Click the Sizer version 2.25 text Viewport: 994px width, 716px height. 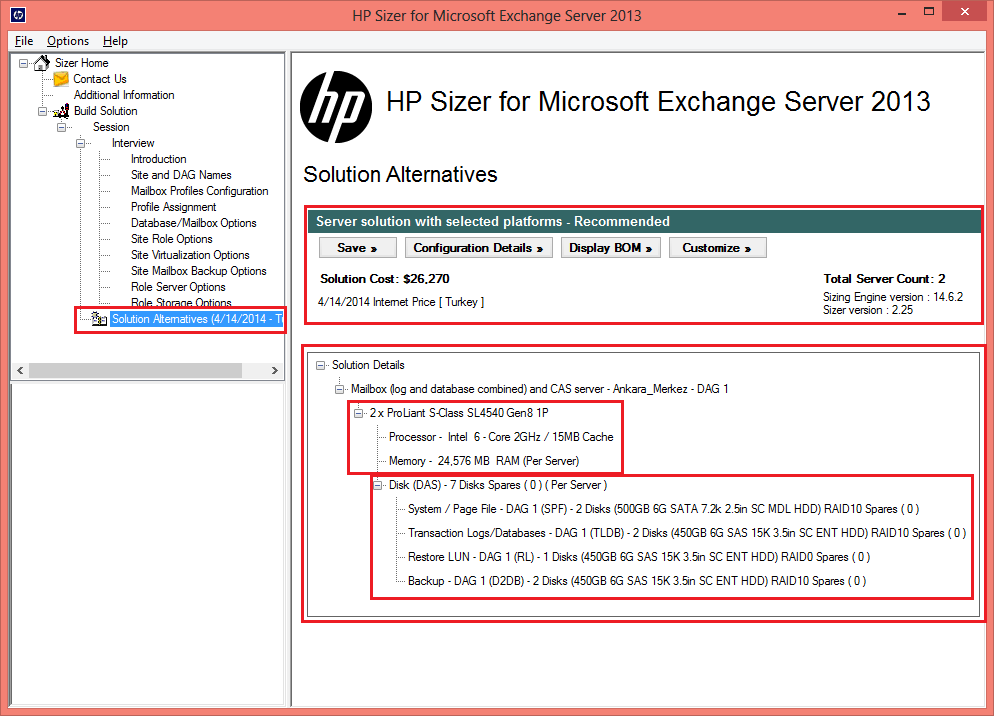pyautogui.click(x=868, y=310)
